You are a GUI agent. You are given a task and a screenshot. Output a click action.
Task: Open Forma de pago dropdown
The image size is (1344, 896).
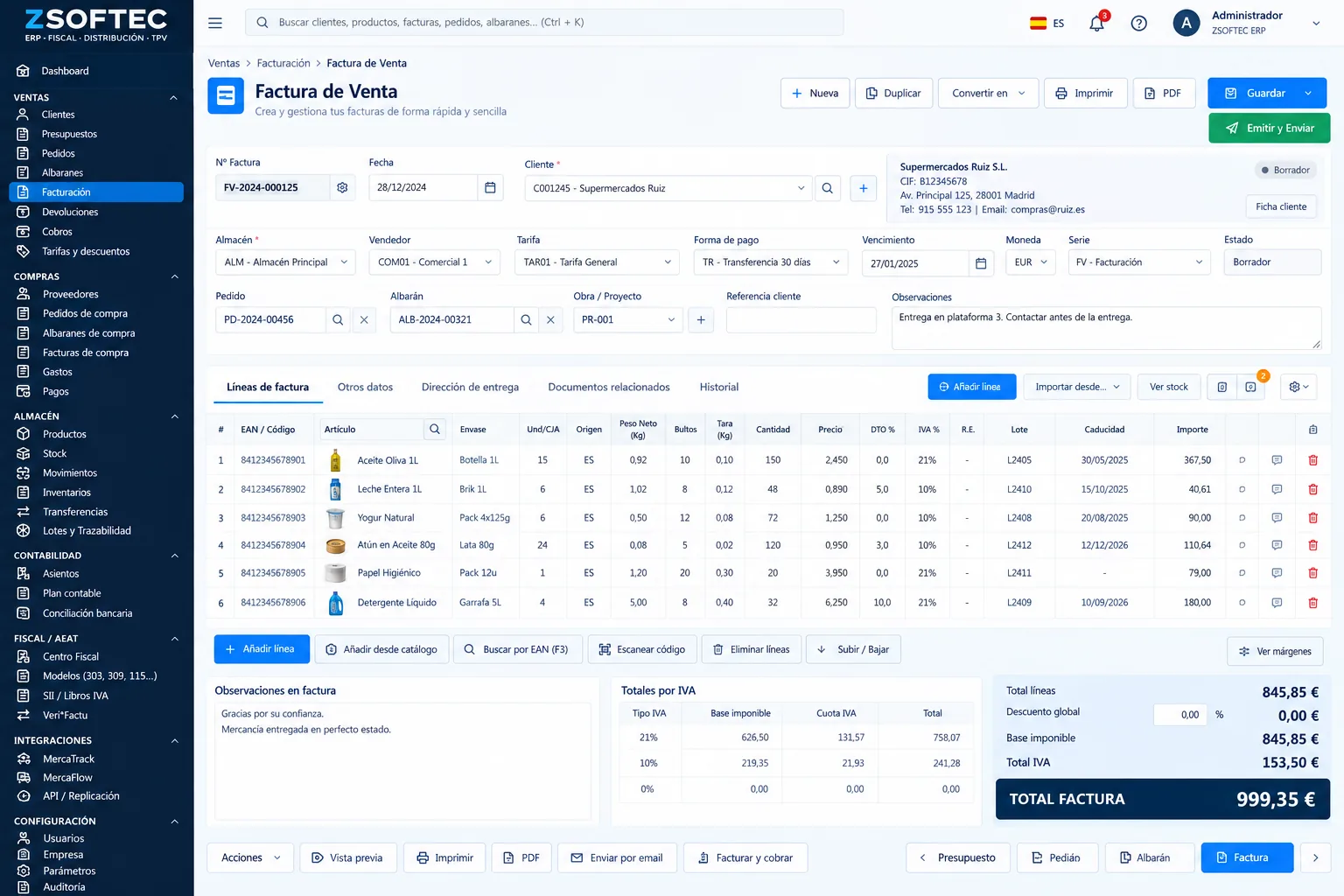pyautogui.click(x=771, y=262)
